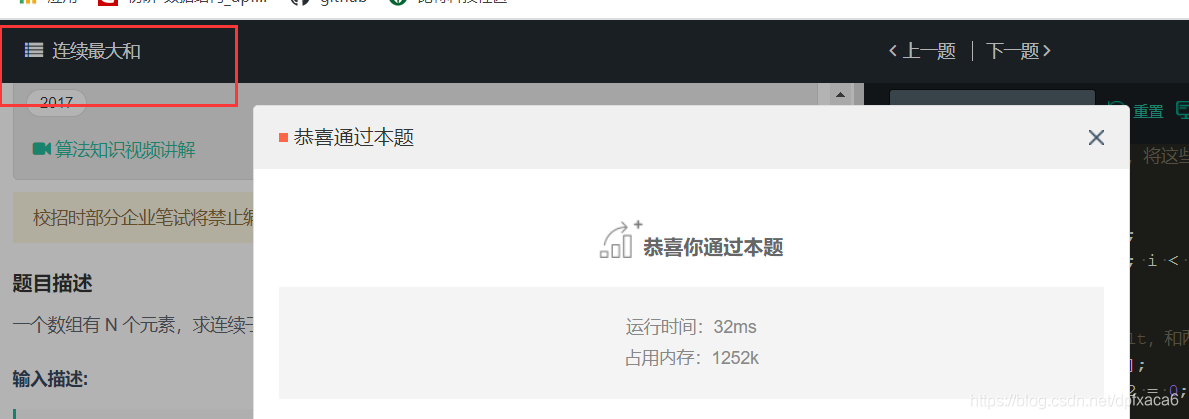Go to next problem via 下一题
The height and width of the screenshot is (419, 1189).
[x=1018, y=51]
